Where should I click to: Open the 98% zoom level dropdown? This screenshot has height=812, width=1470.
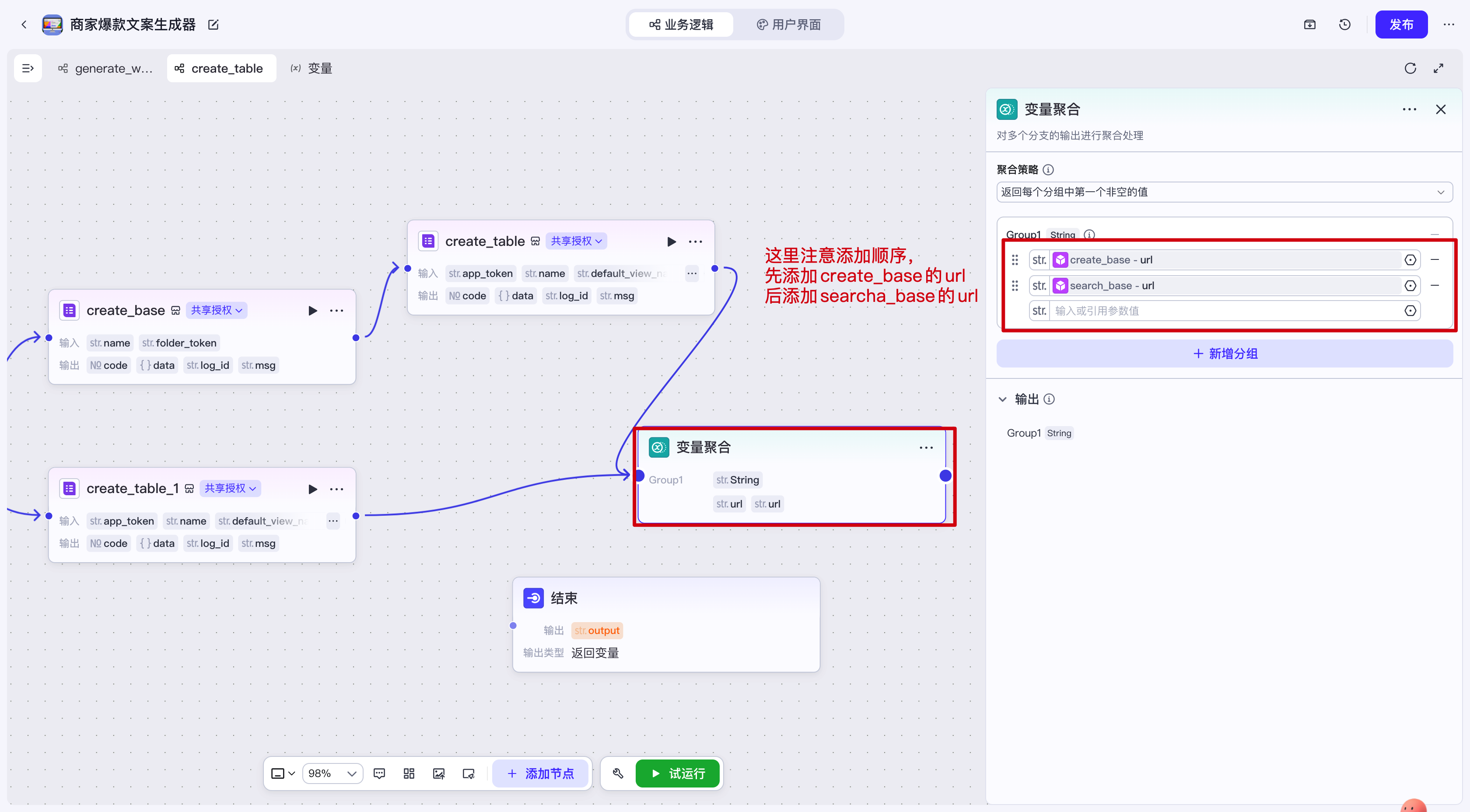point(332,773)
